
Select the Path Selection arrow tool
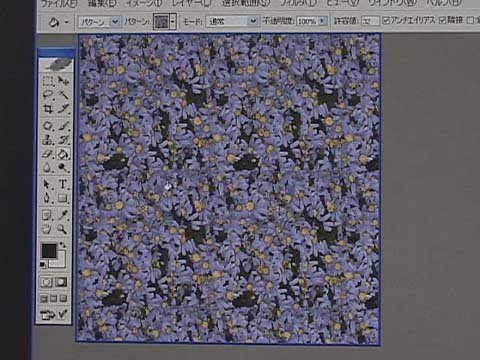click(48, 184)
